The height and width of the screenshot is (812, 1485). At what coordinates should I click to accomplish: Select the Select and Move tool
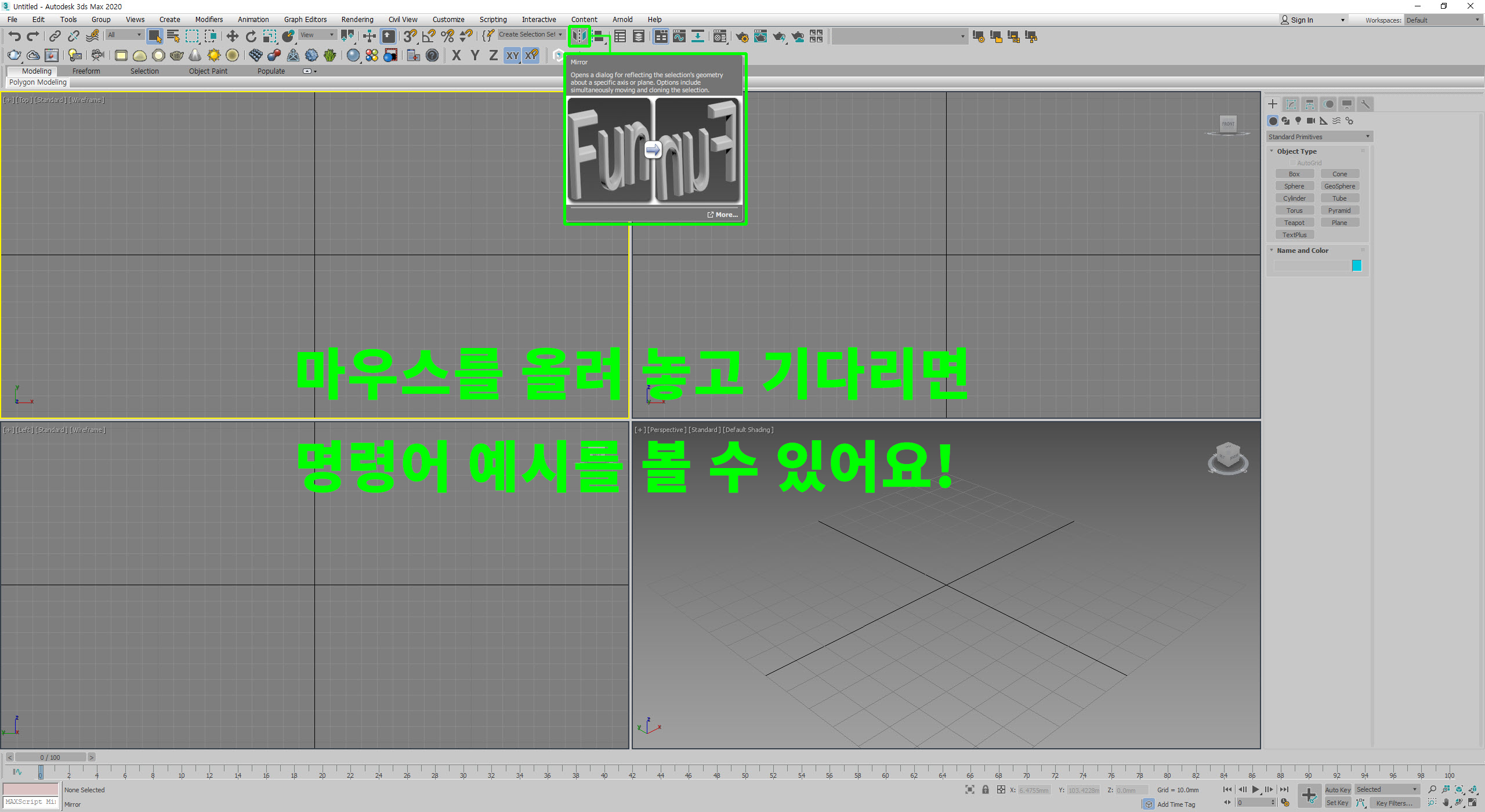click(232, 37)
